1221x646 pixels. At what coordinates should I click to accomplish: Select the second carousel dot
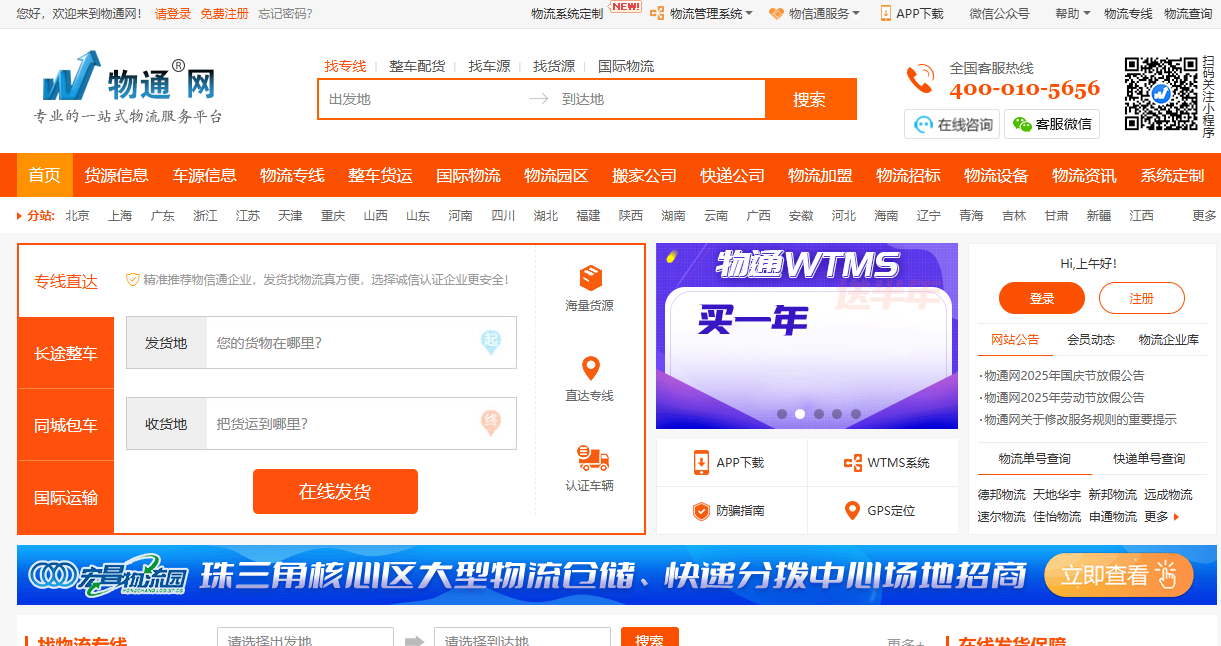800,412
